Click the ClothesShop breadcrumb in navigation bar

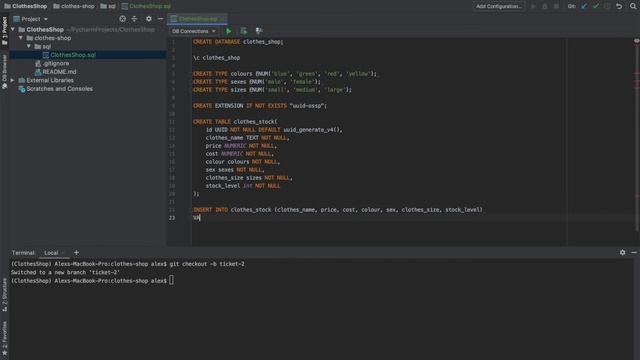coord(25,6)
